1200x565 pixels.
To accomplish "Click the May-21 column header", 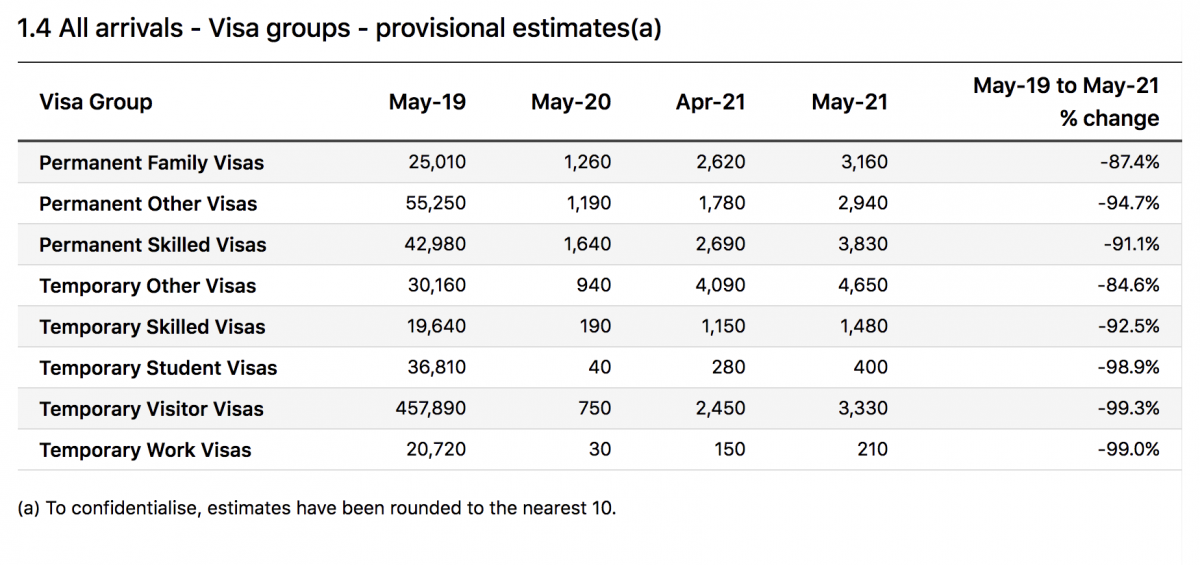I will click(x=849, y=102).
